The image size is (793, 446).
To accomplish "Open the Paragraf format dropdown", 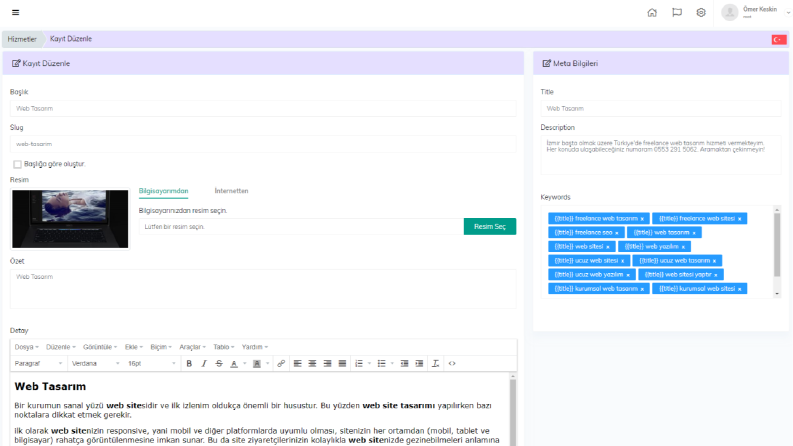I will tap(38, 364).
